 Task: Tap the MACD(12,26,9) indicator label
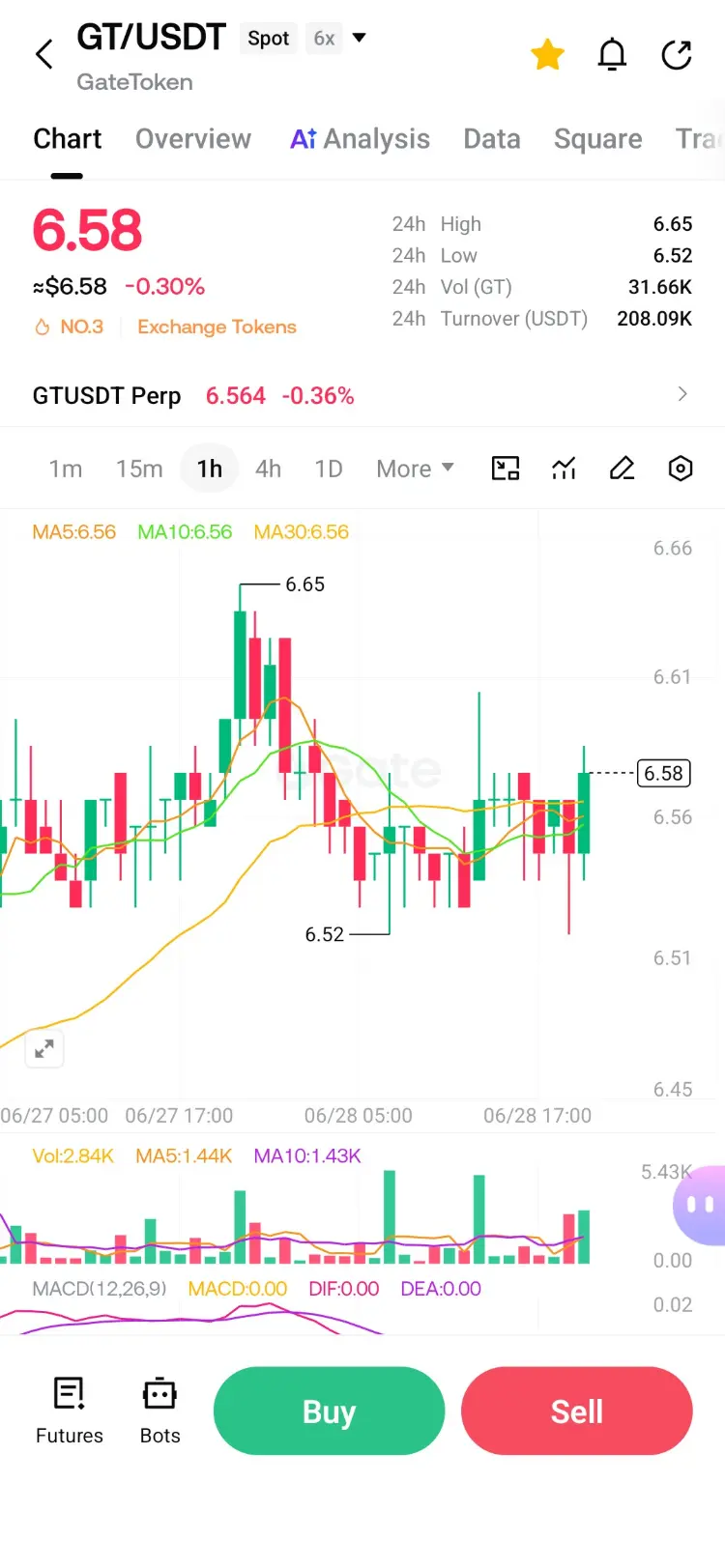[100, 1289]
